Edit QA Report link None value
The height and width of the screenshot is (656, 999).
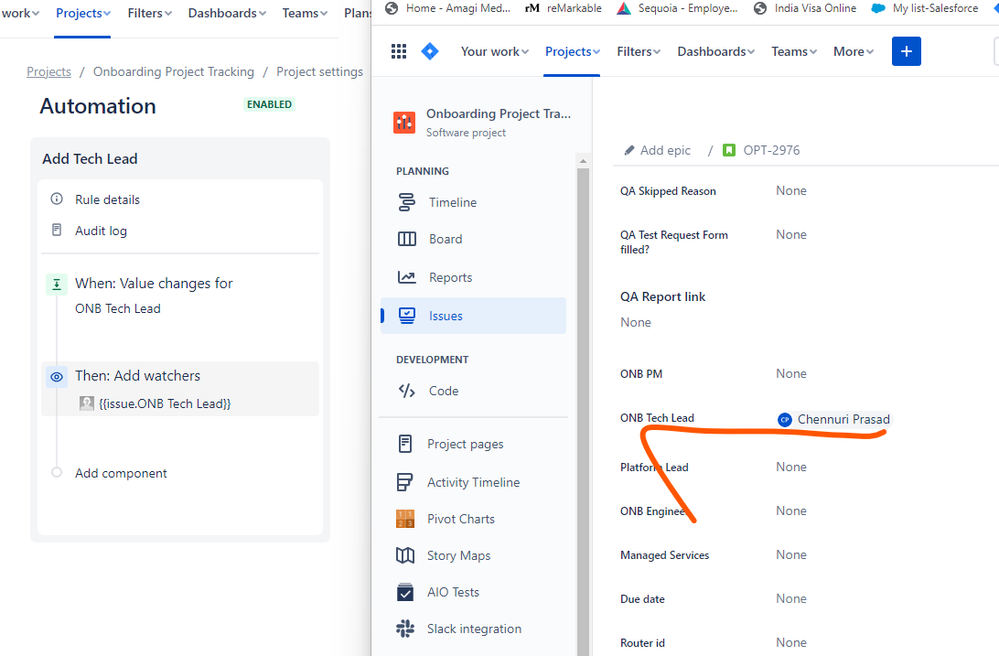tap(636, 322)
